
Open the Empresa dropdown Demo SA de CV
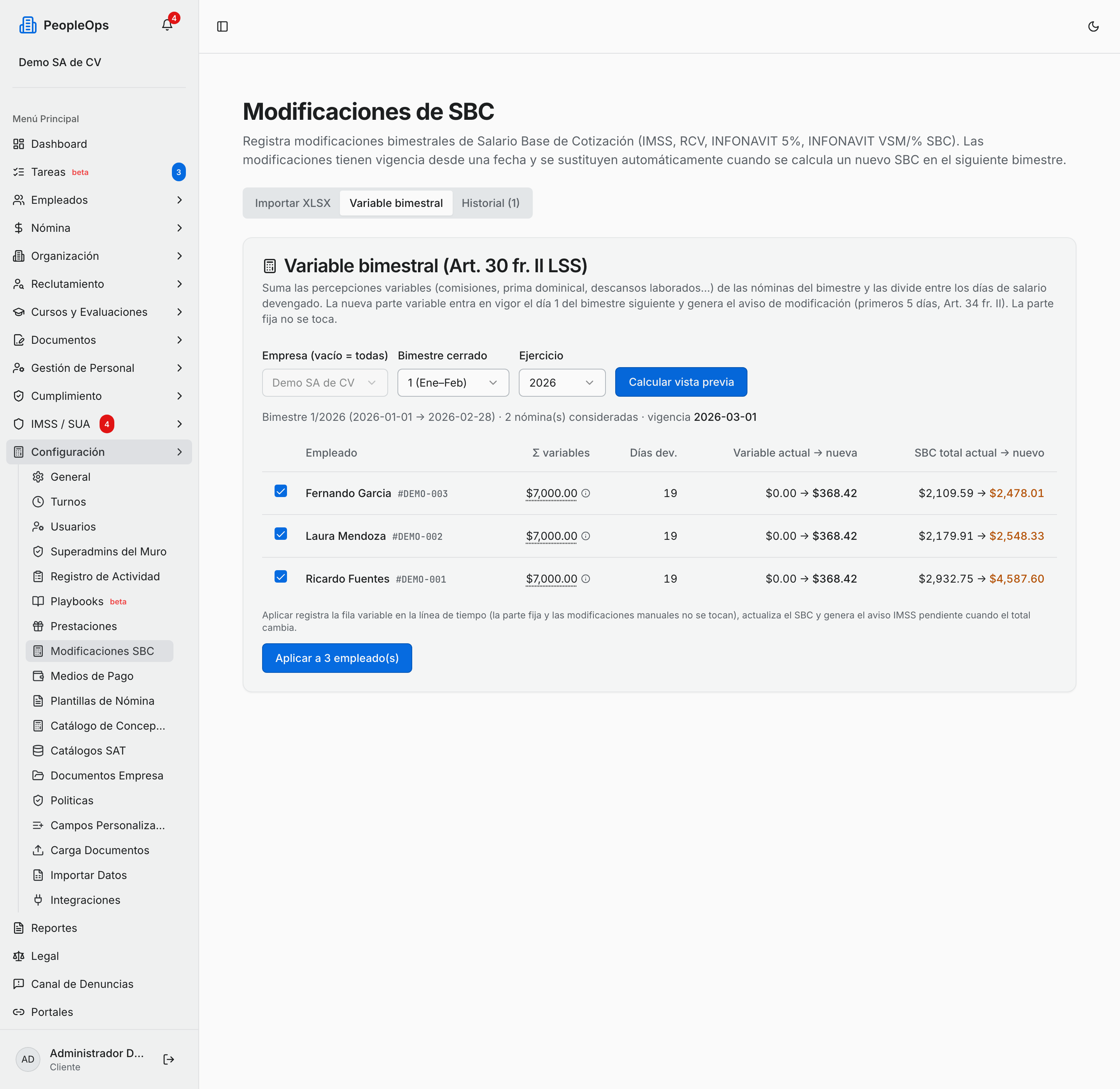[325, 383]
